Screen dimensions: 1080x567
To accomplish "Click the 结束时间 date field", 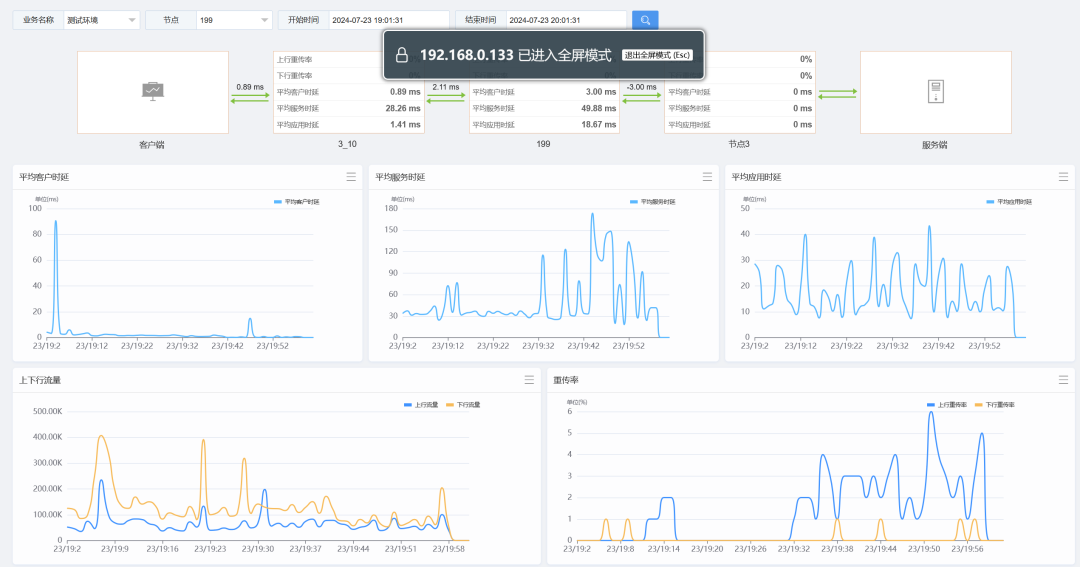I will click(x=566, y=20).
